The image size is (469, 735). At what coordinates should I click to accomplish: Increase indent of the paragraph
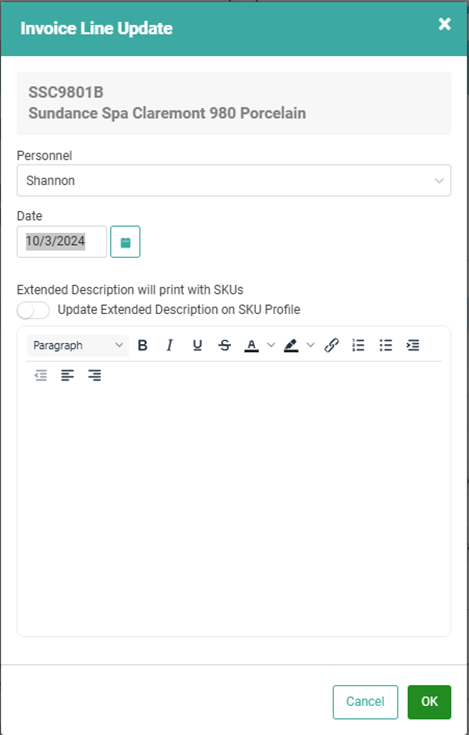(413, 345)
